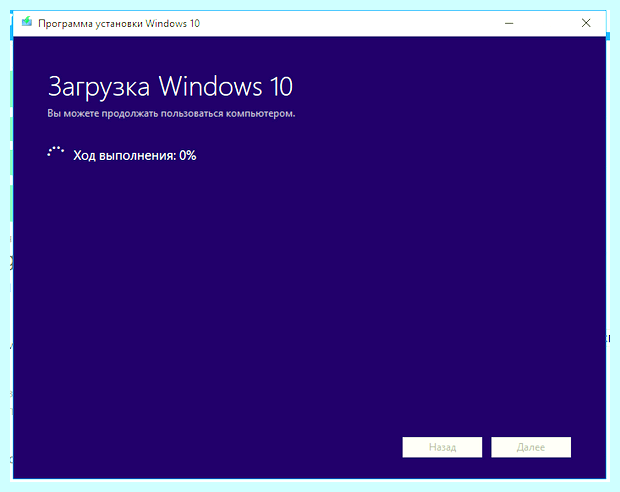Click the word компьютером in the subtitle

(261, 114)
